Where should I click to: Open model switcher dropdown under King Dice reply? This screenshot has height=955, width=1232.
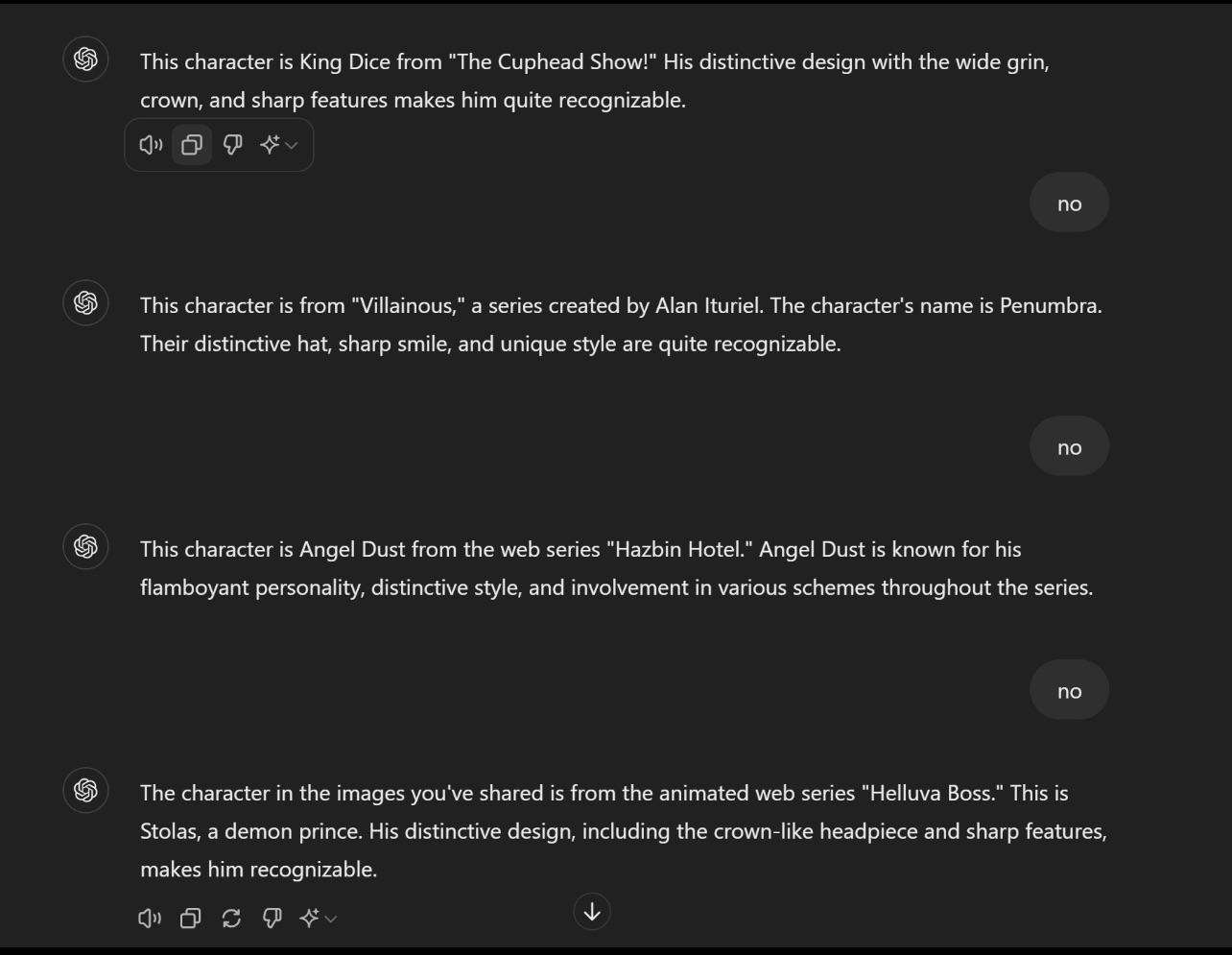click(279, 145)
